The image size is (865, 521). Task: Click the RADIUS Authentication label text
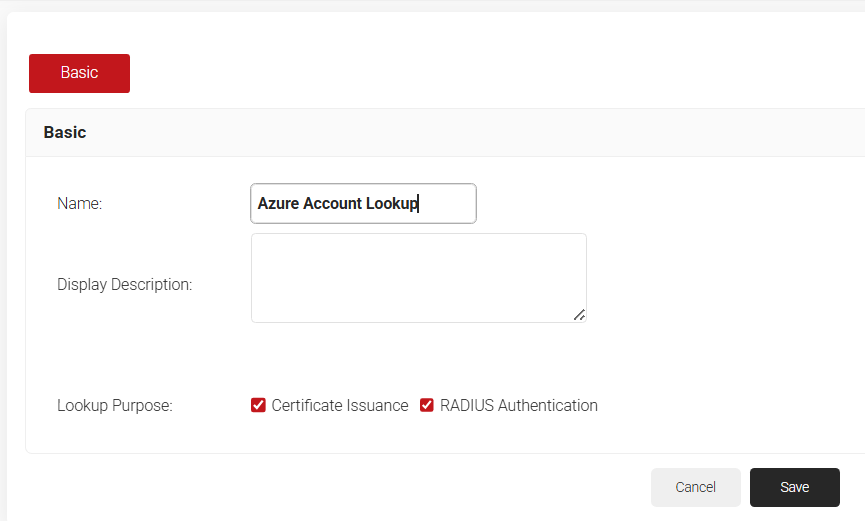pos(518,405)
